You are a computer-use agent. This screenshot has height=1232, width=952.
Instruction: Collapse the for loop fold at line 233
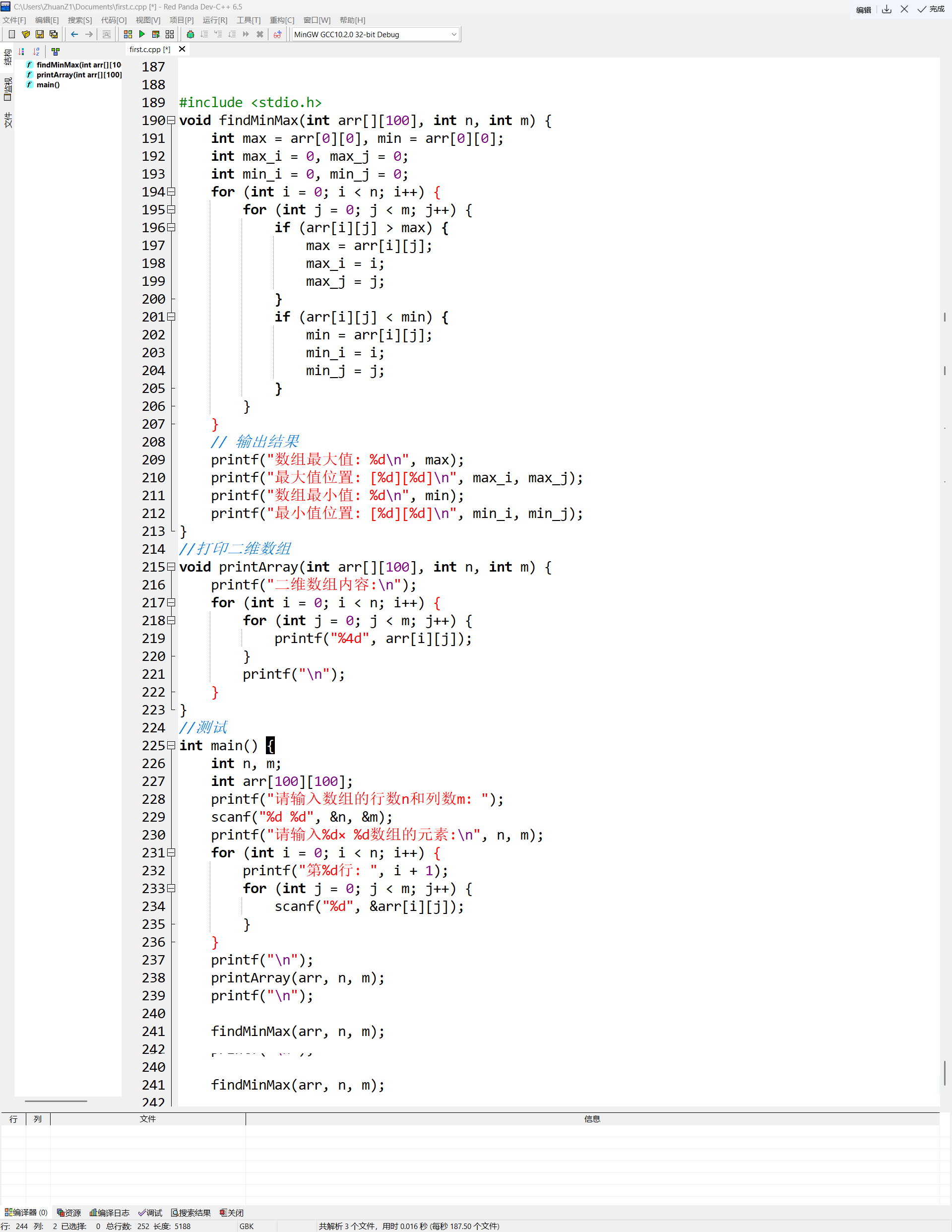click(x=171, y=889)
